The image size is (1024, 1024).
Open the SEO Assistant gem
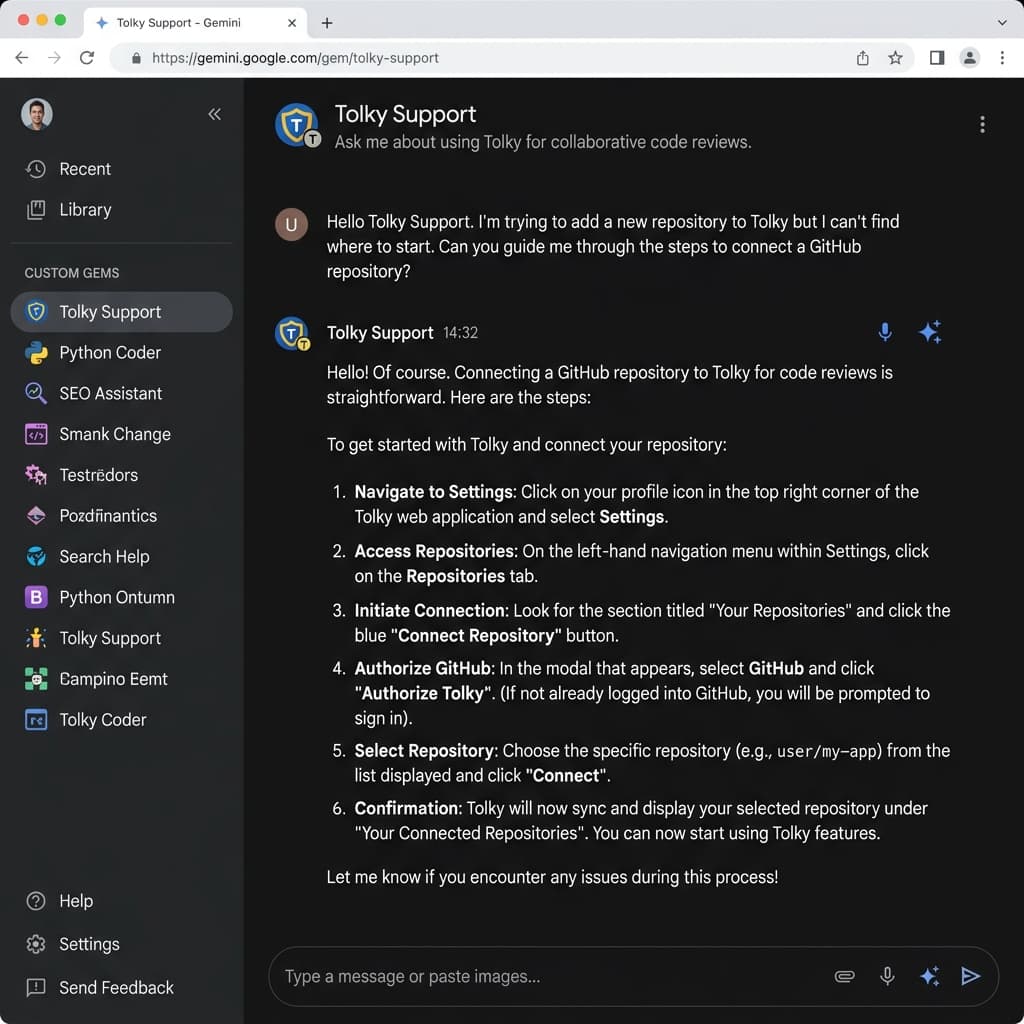[121, 393]
